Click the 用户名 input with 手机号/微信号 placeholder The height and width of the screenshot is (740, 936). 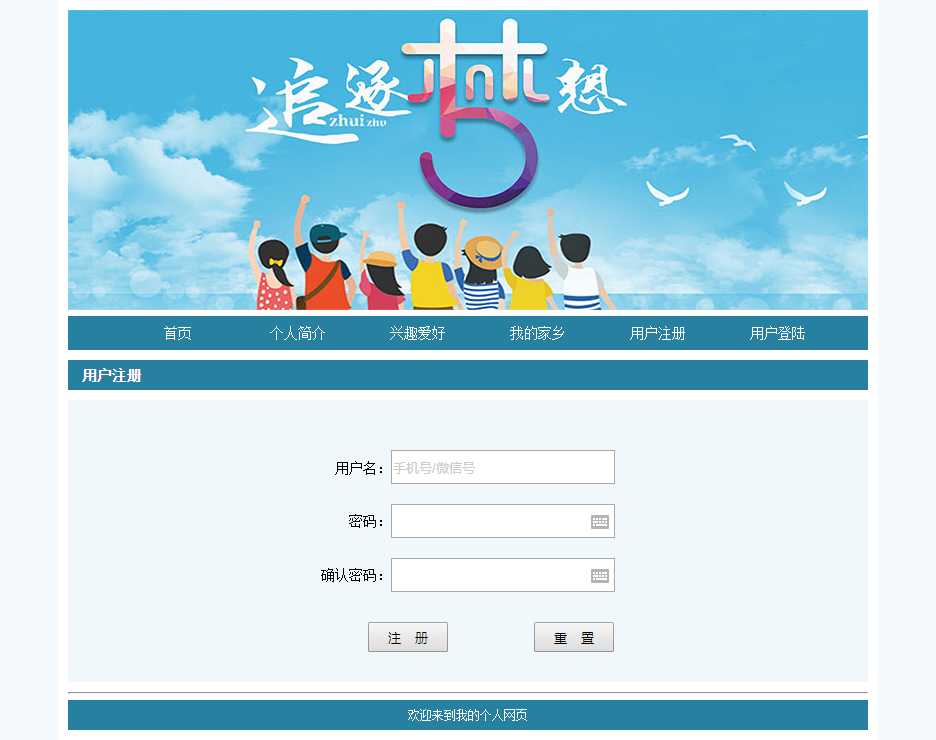tap(503, 467)
